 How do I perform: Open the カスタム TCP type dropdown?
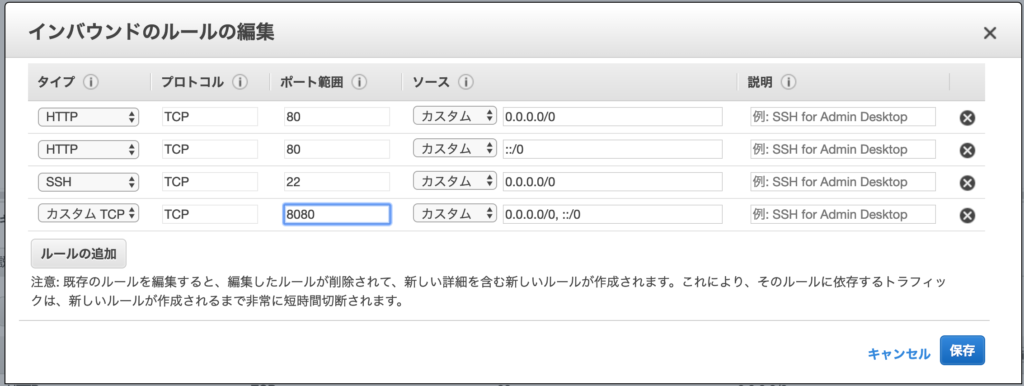89,214
